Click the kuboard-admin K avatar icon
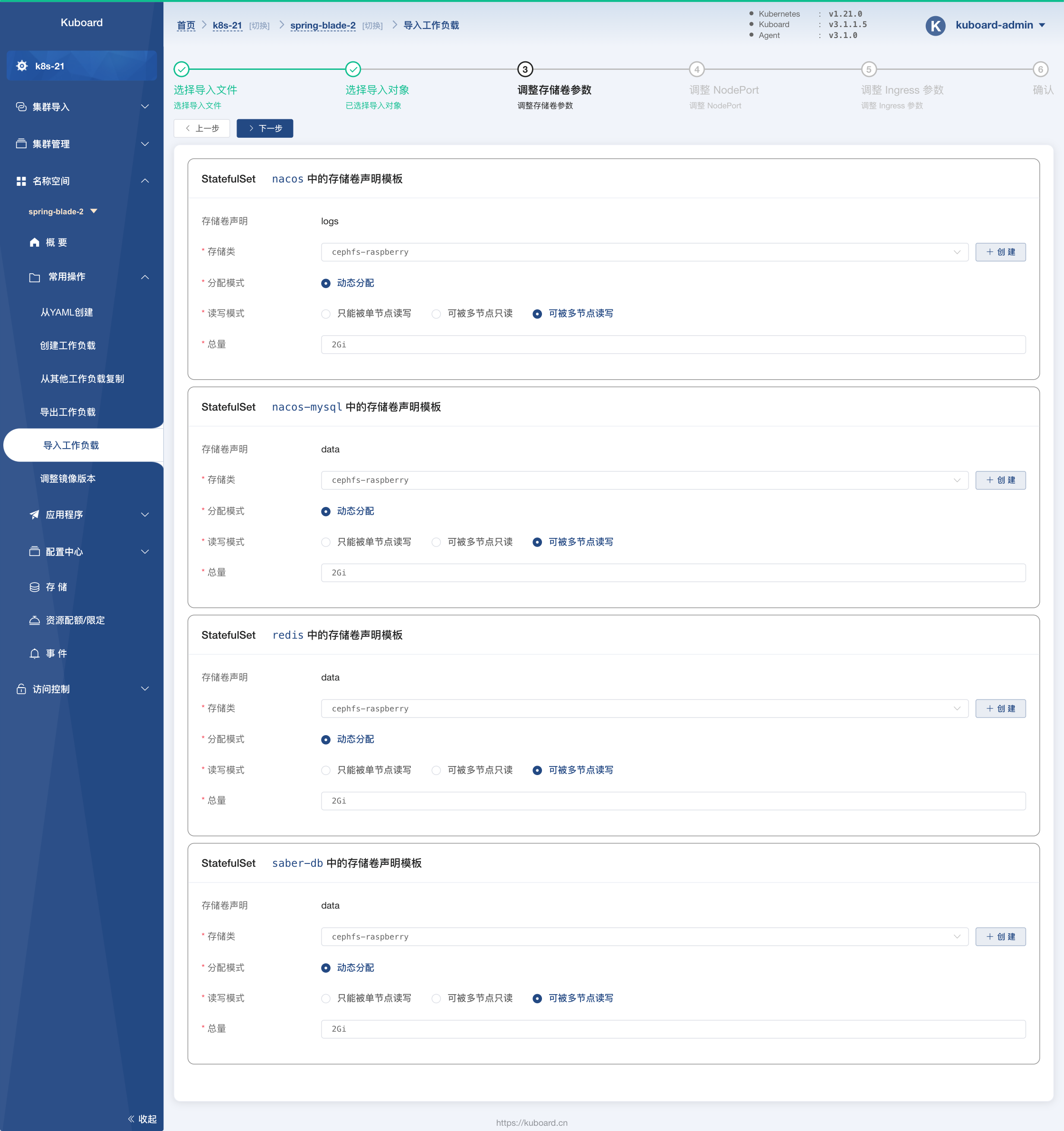This screenshot has width=1064, height=1131. [935, 26]
